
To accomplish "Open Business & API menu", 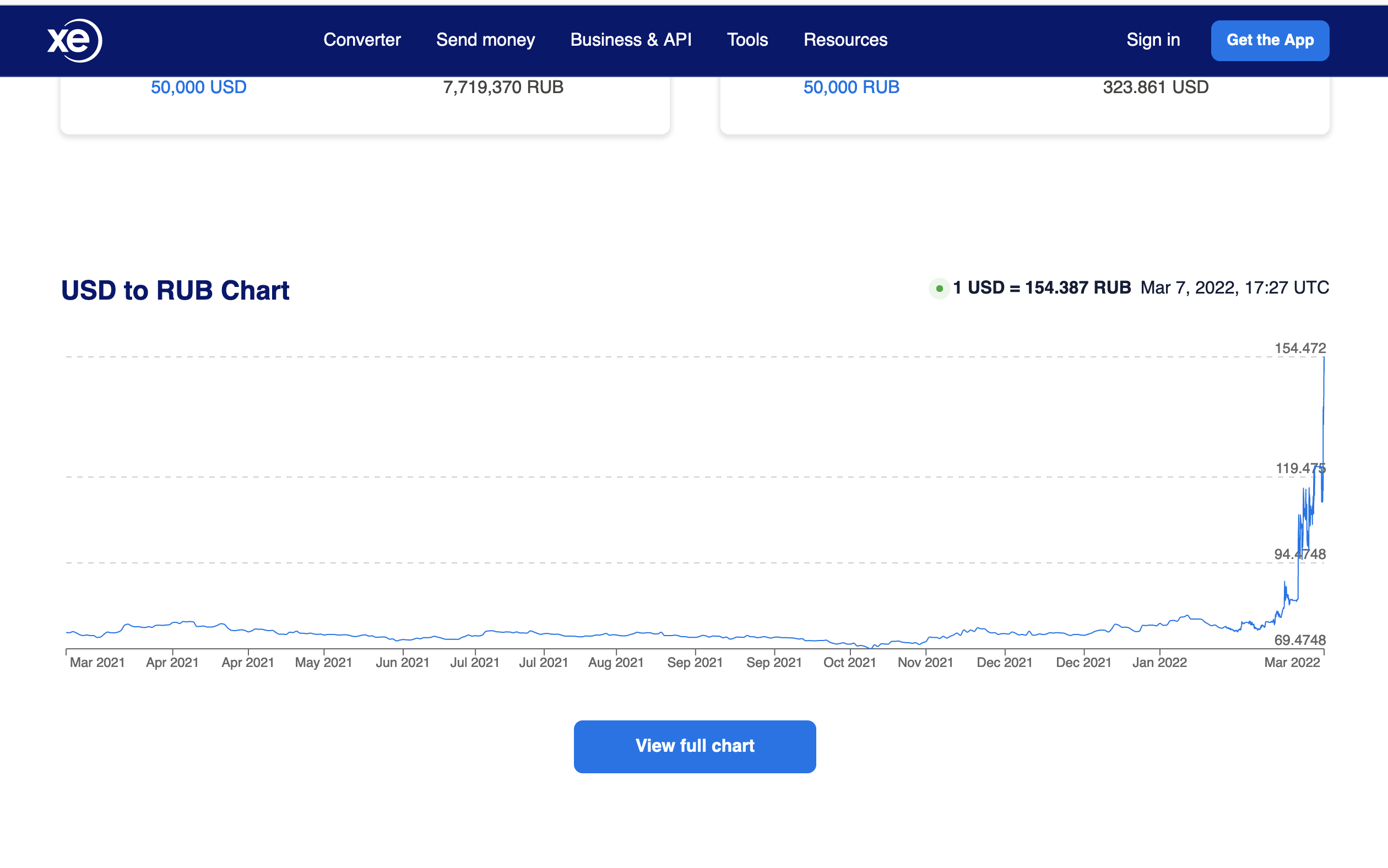I will [630, 40].
